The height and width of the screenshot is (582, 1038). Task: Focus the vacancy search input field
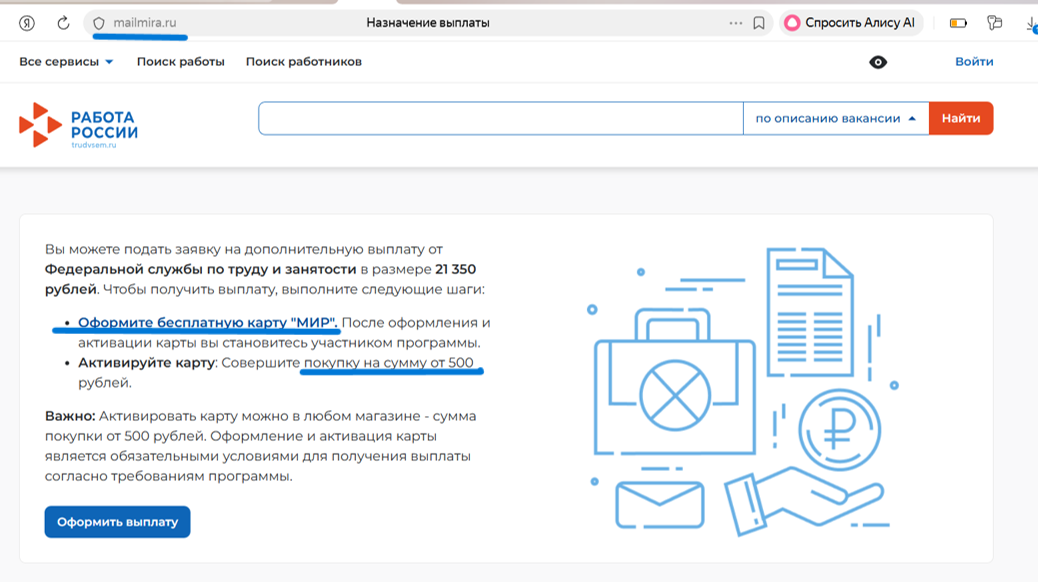click(501, 119)
